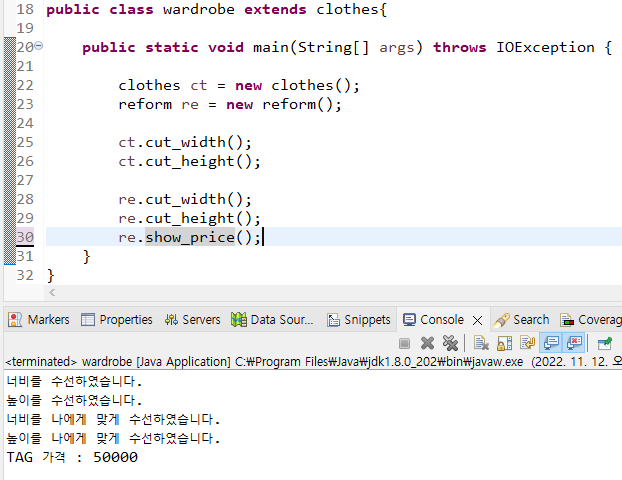Pin the console view
Screen dimensions: 622x480
coord(605,343)
